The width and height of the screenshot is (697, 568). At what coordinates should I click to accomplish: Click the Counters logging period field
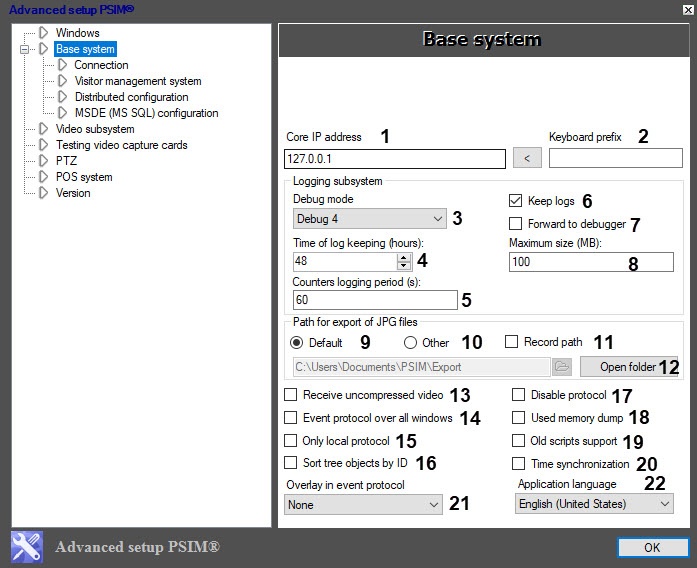375,300
